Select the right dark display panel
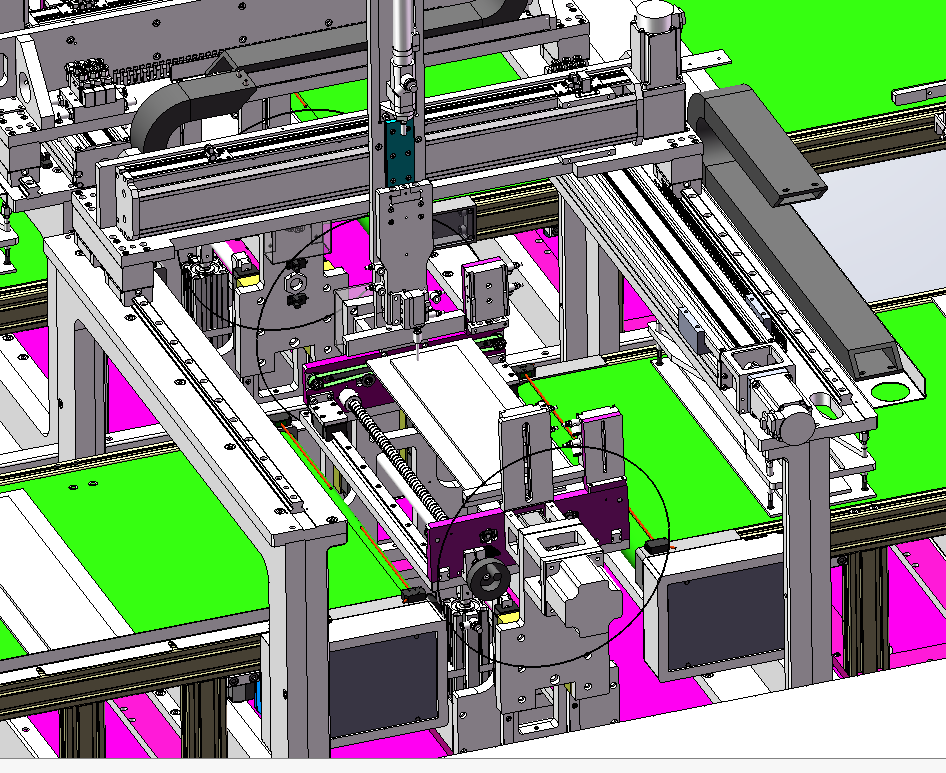 pos(725,618)
